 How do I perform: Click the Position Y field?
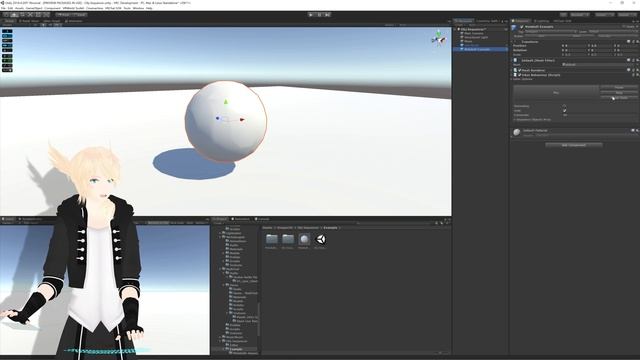click(602, 46)
